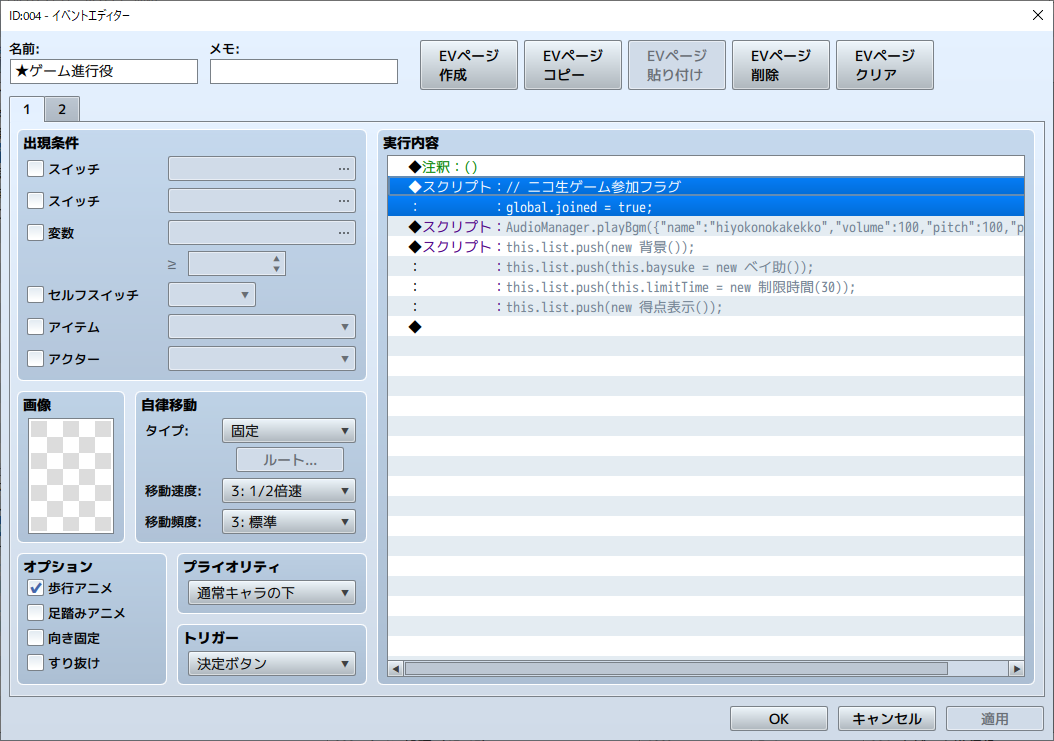Open the アクター selection dropdown
The height and width of the screenshot is (741, 1054).
click(x=261, y=358)
